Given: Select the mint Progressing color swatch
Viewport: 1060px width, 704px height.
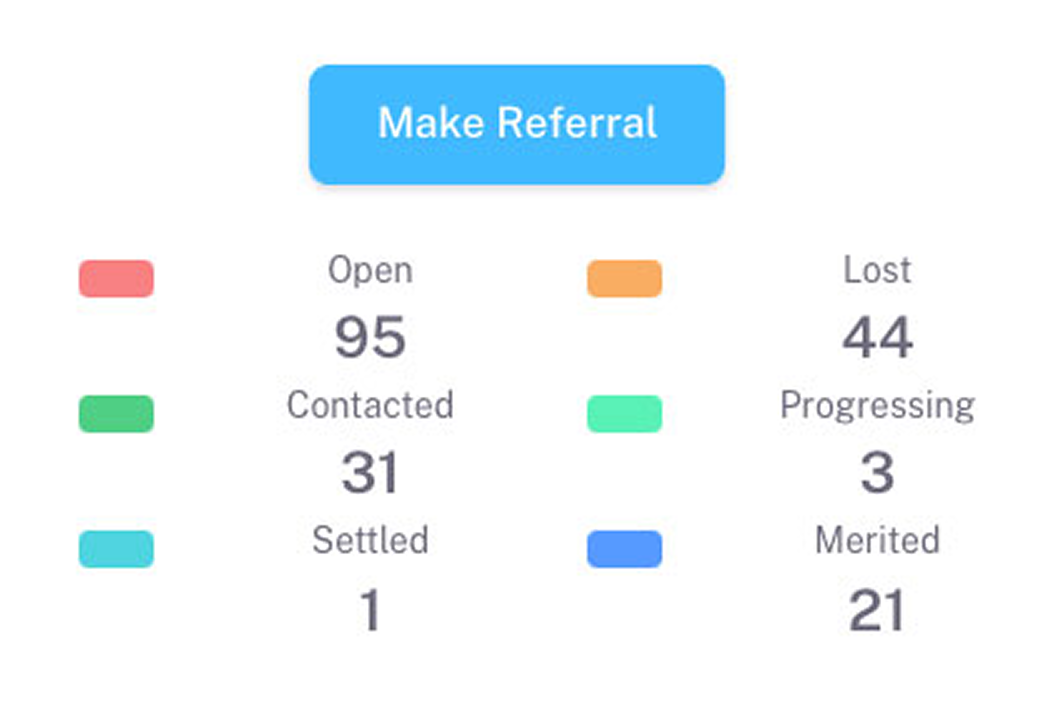Looking at the screenshot, I should [x=624, y=414].
